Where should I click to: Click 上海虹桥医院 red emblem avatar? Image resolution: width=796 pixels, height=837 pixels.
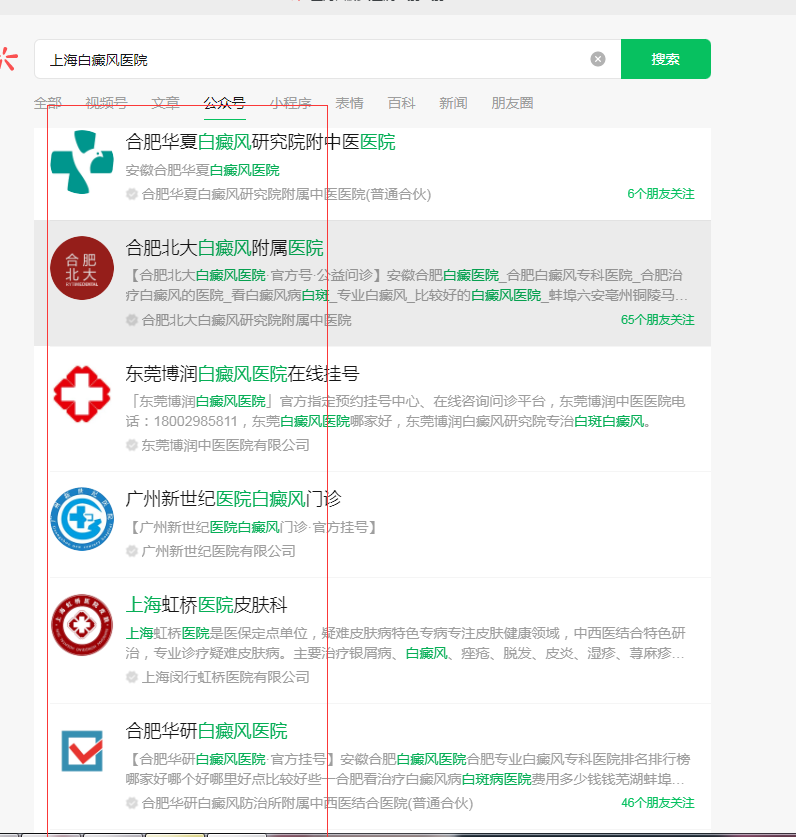[x=82, y=625]
